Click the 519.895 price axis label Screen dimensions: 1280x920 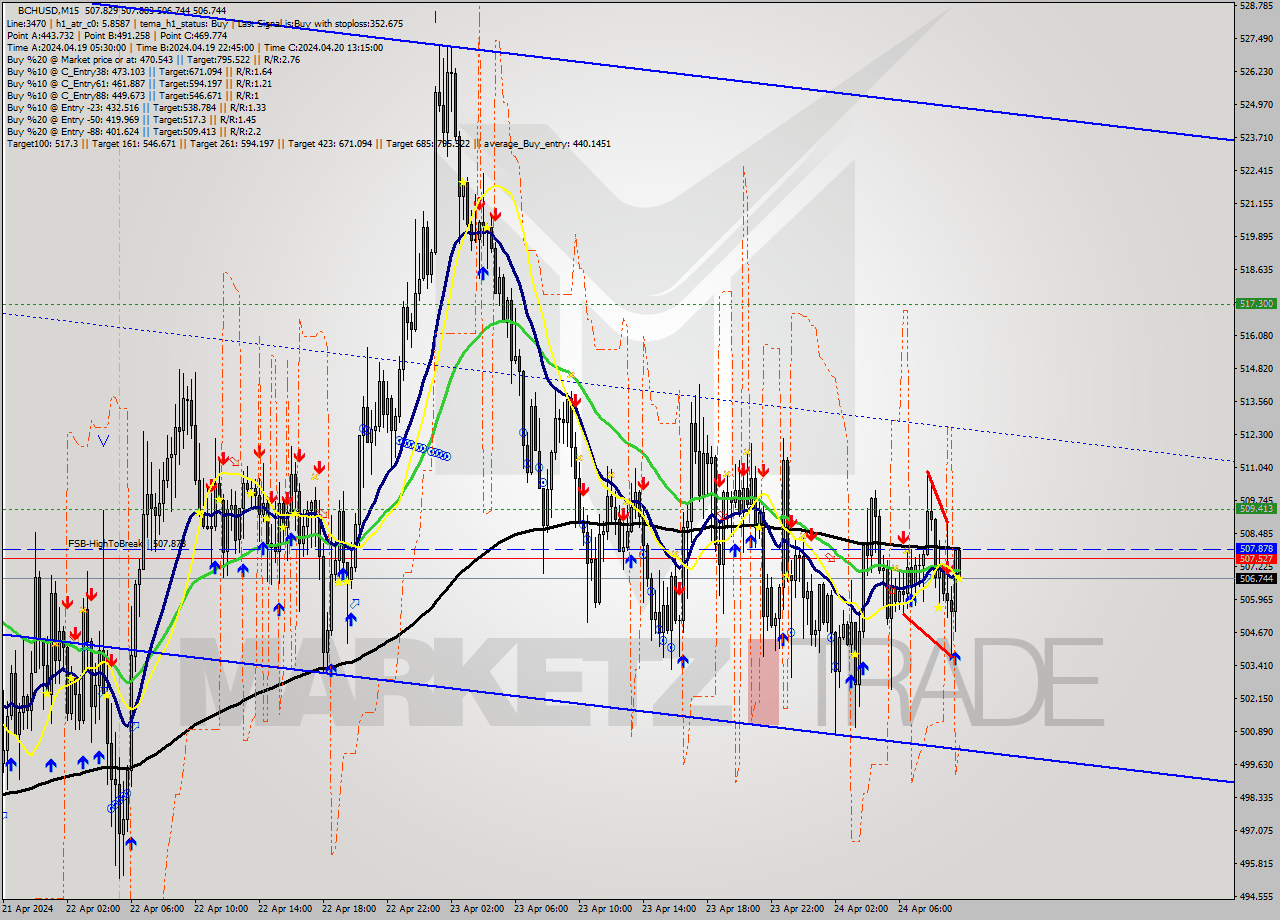click(x=1255, y=237)
